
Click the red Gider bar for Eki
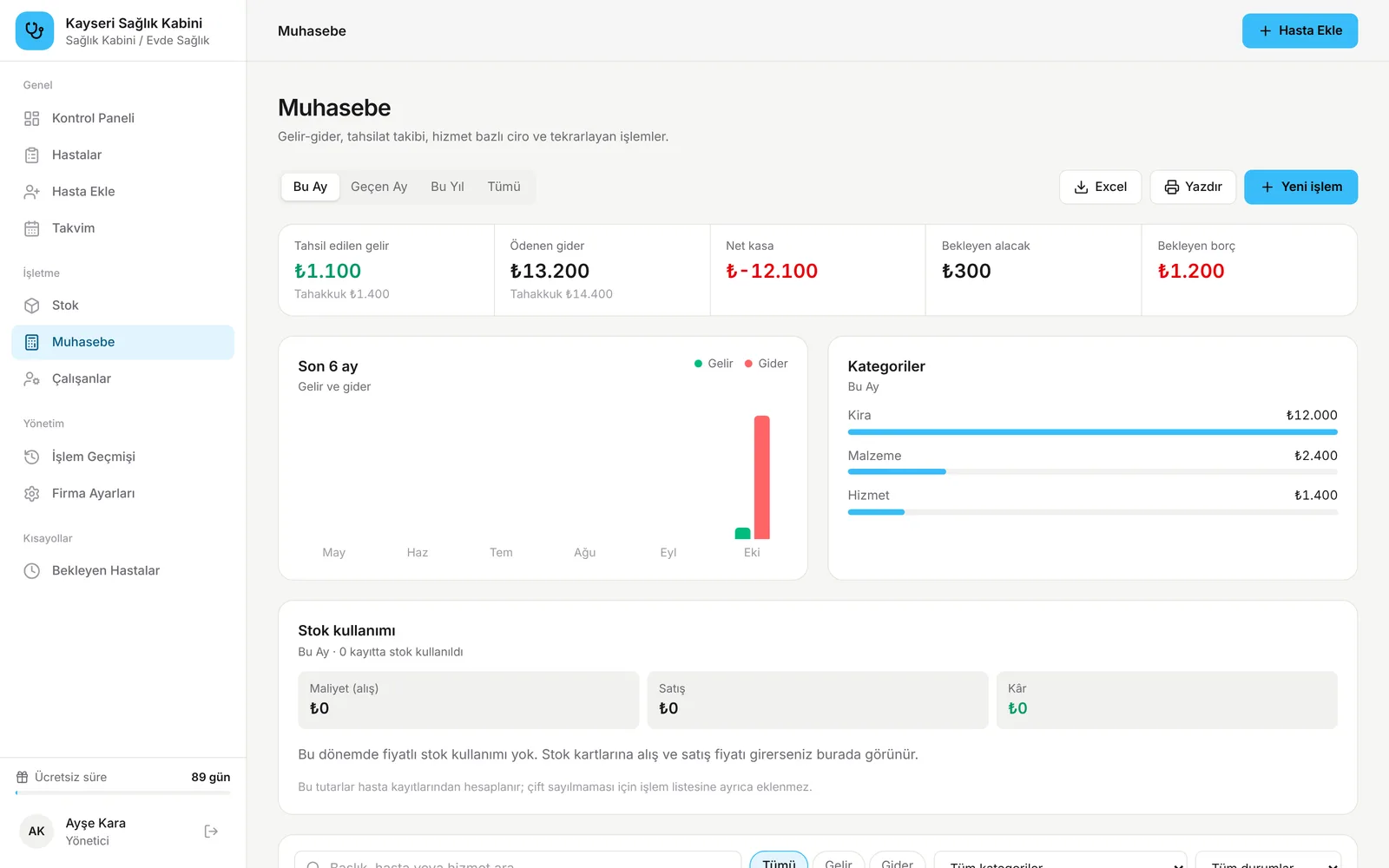tap(762, 477)
